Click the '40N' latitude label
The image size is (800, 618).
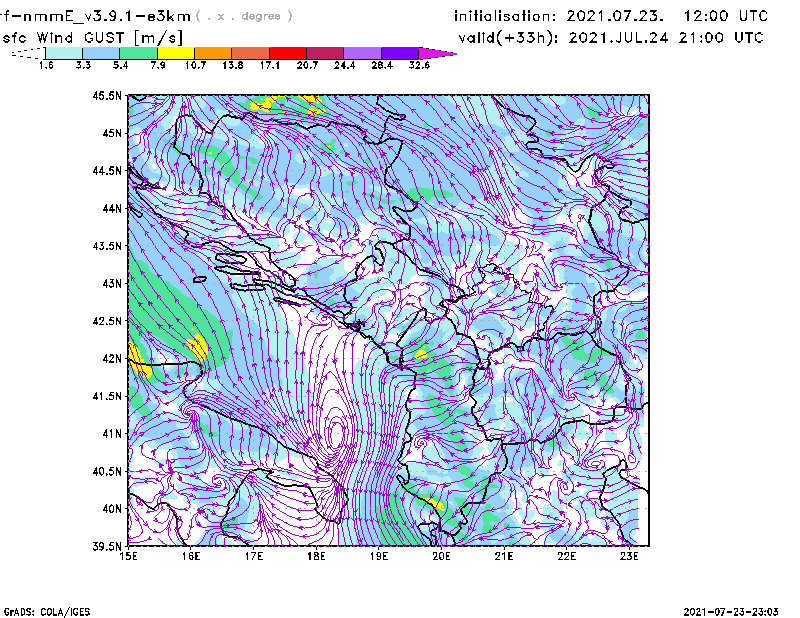coord(112,509)
